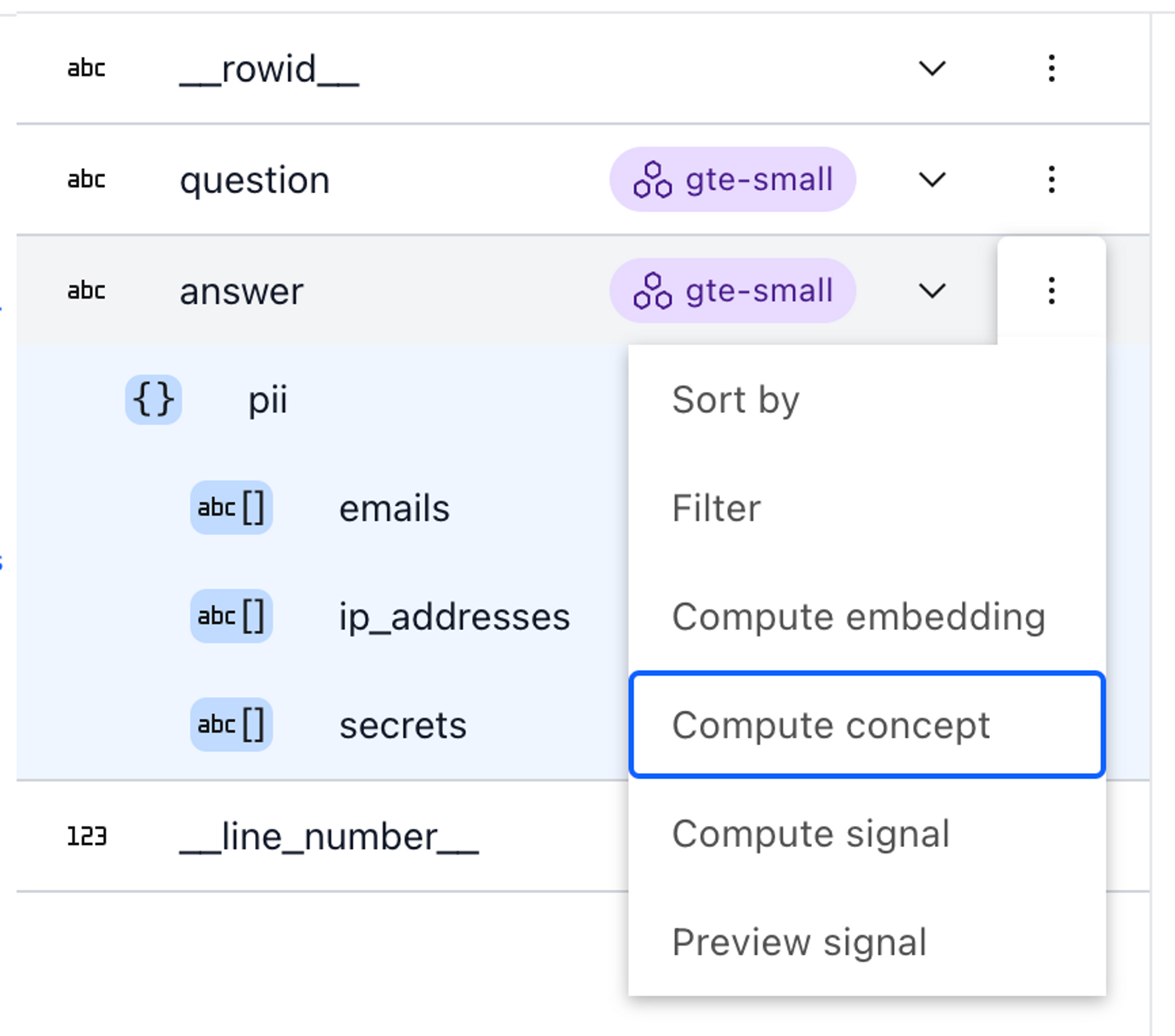This screenshot has width=1175, height=1036.
Task: Click the gte-small embedding badge on question
Action: 733,179
